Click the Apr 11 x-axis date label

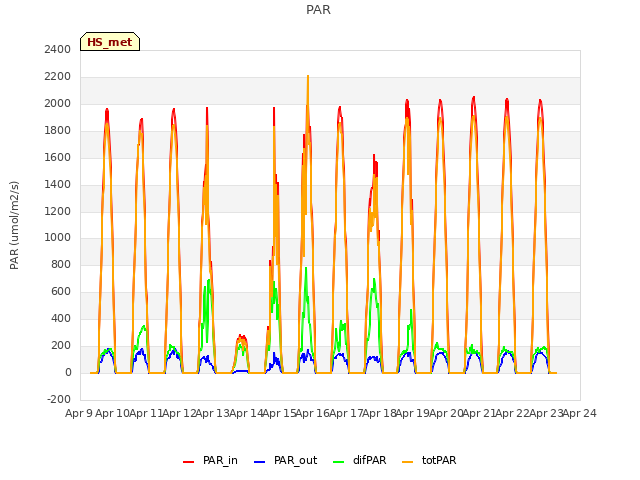pyautogui.click(x=146, y=413)
